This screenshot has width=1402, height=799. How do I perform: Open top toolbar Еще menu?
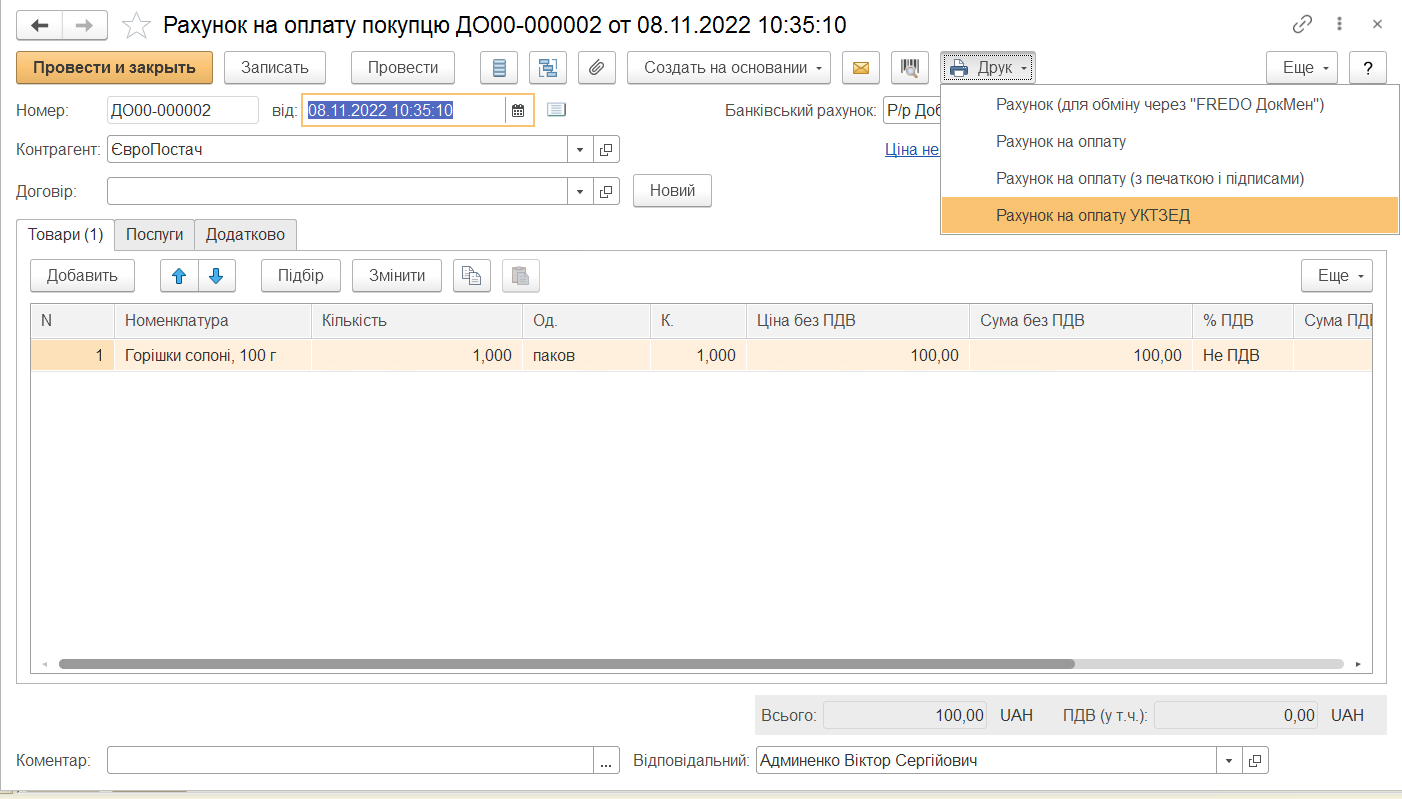click(1302, 68)
